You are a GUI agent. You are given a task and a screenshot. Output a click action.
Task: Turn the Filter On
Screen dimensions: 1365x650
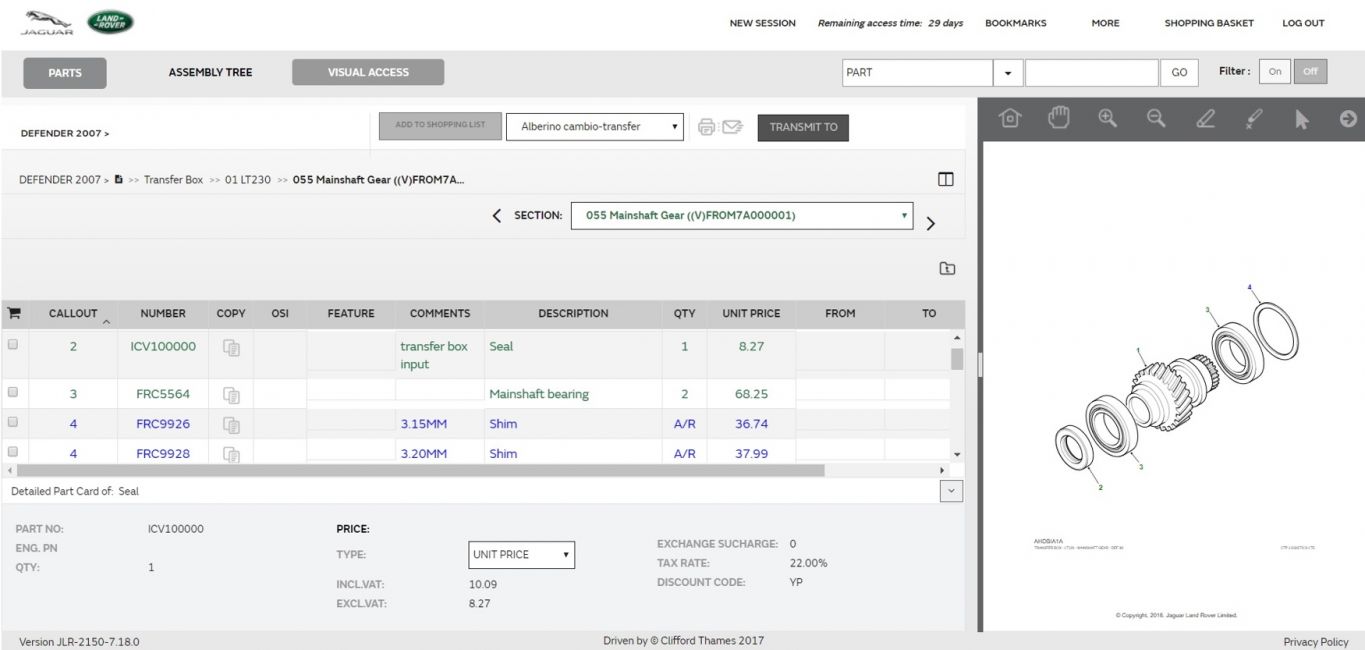point(1274,72)
